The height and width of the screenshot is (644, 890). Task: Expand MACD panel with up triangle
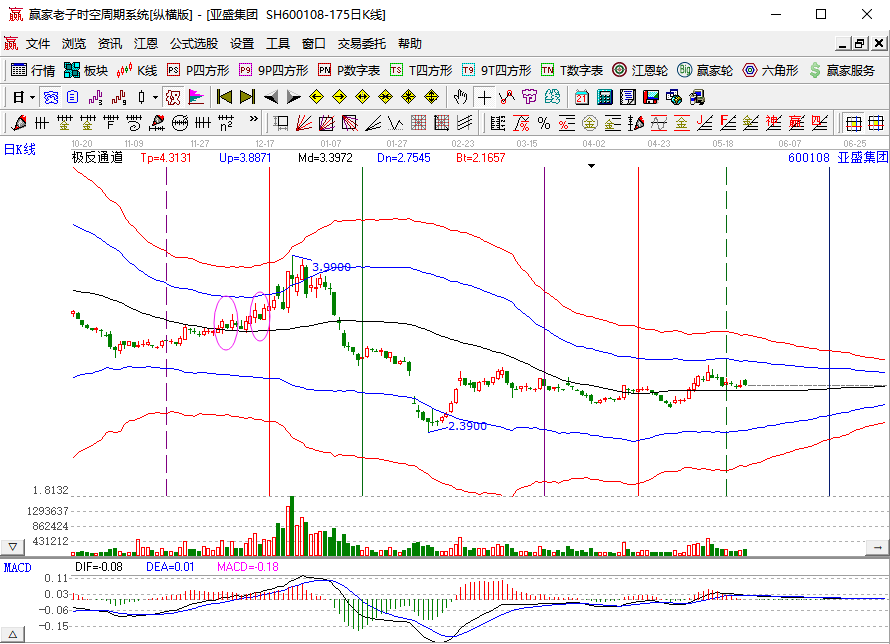click(x=12, y=634)
